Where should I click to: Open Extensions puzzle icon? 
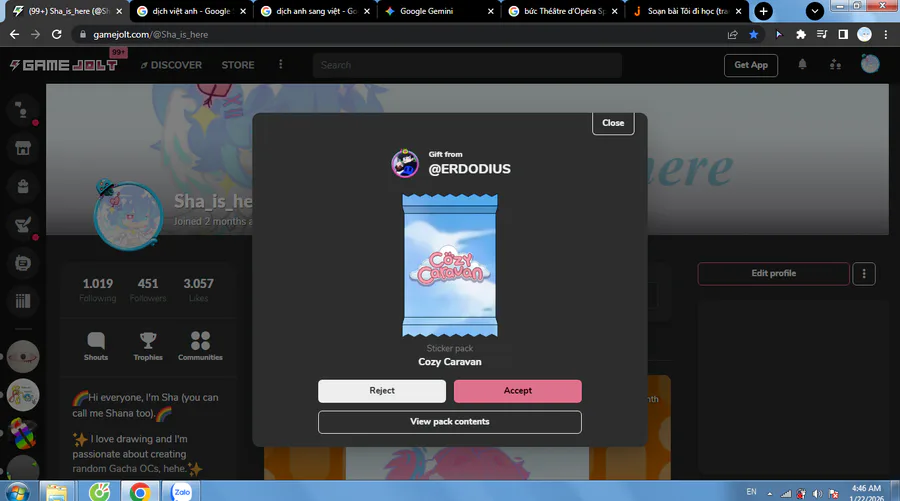801,34
